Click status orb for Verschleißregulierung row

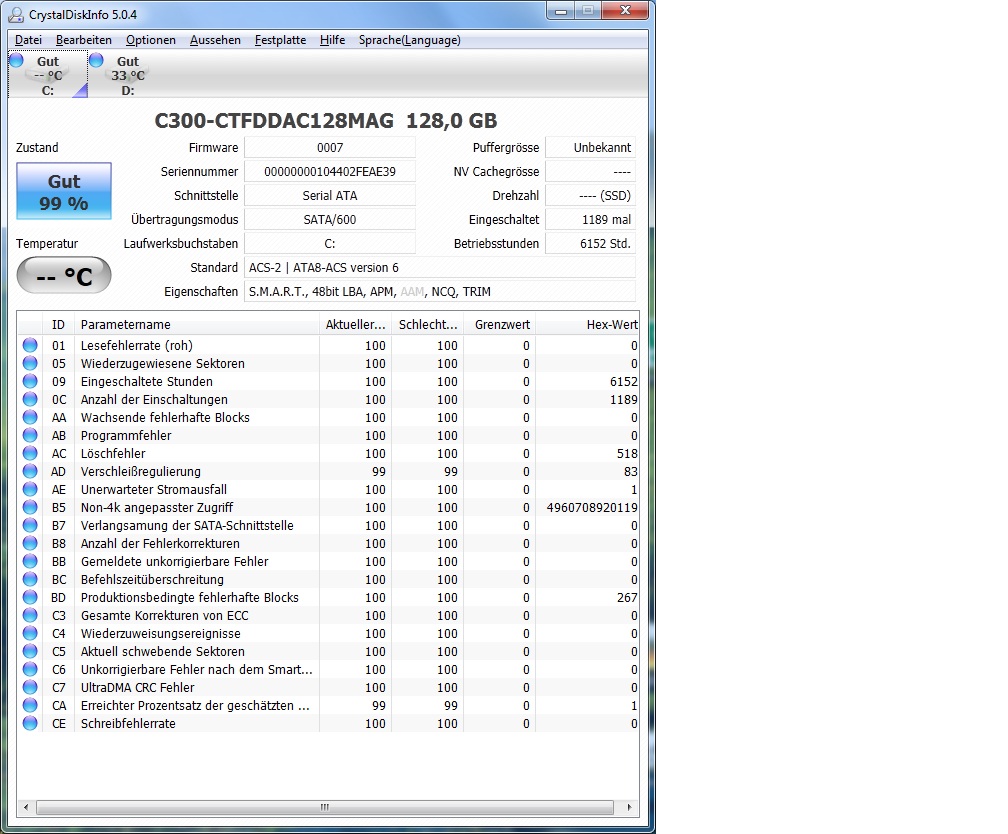coord(30,471)
